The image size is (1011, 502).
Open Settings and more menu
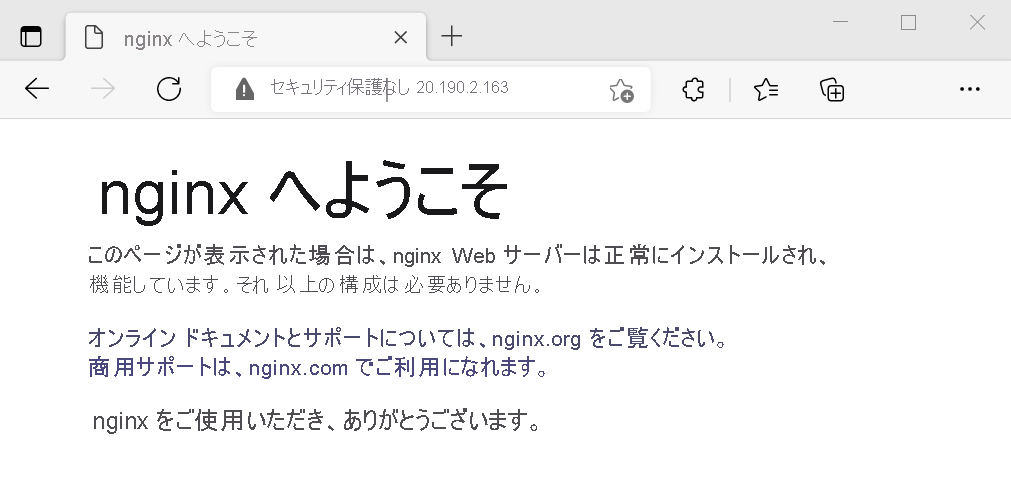(x=970, y=90)
